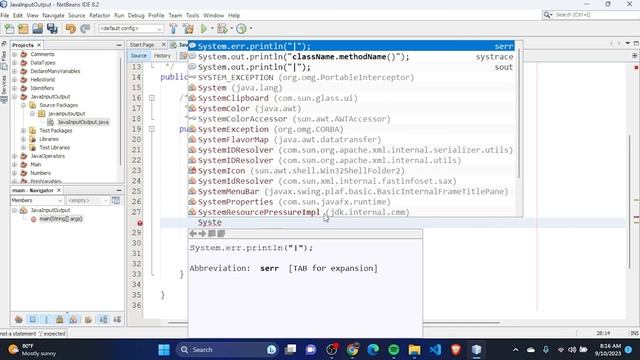This screenshot has width=640, height=360.
Task: Collapse code fold at line 16
Action: (152, 98)
